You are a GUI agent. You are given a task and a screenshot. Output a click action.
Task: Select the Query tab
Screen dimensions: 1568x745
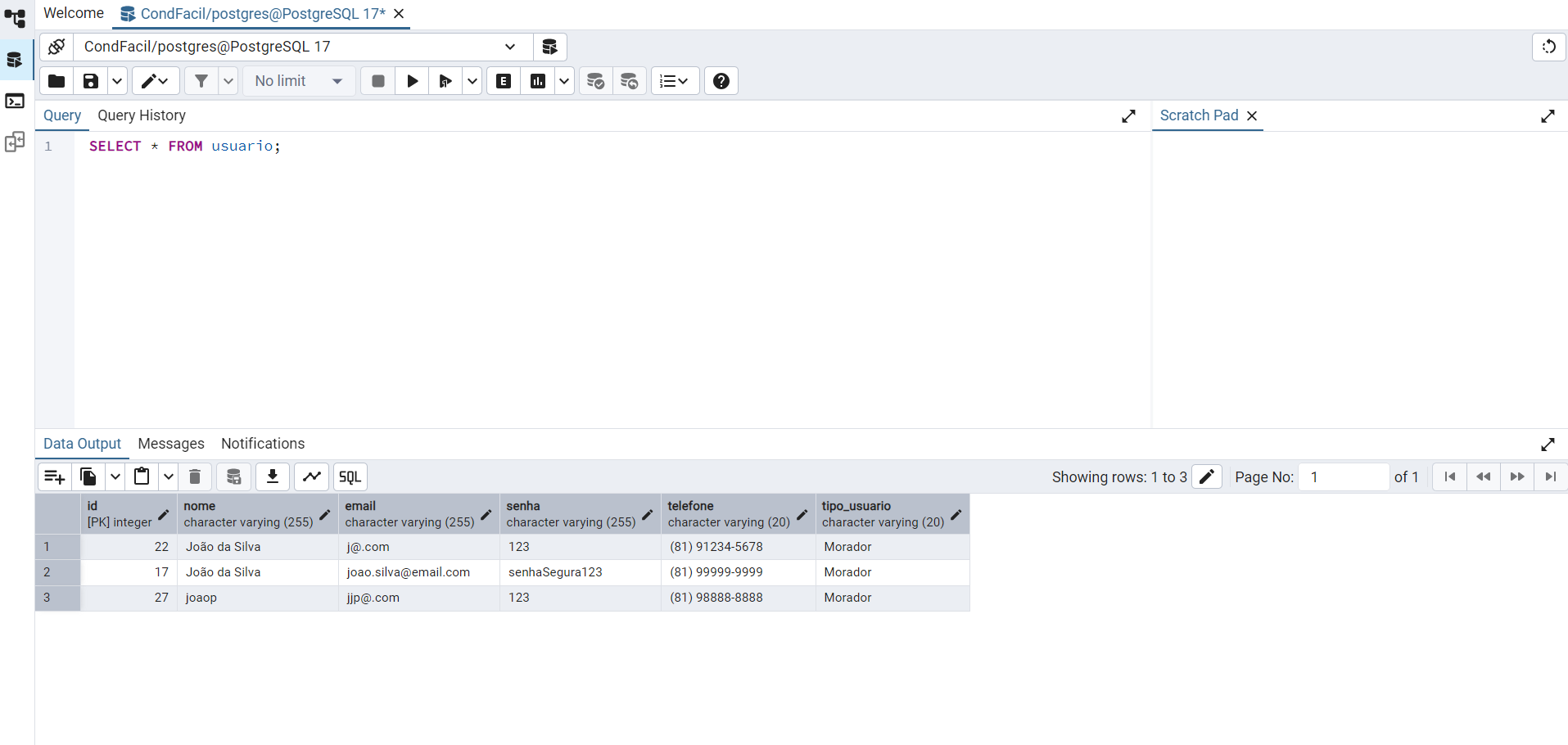62,115
